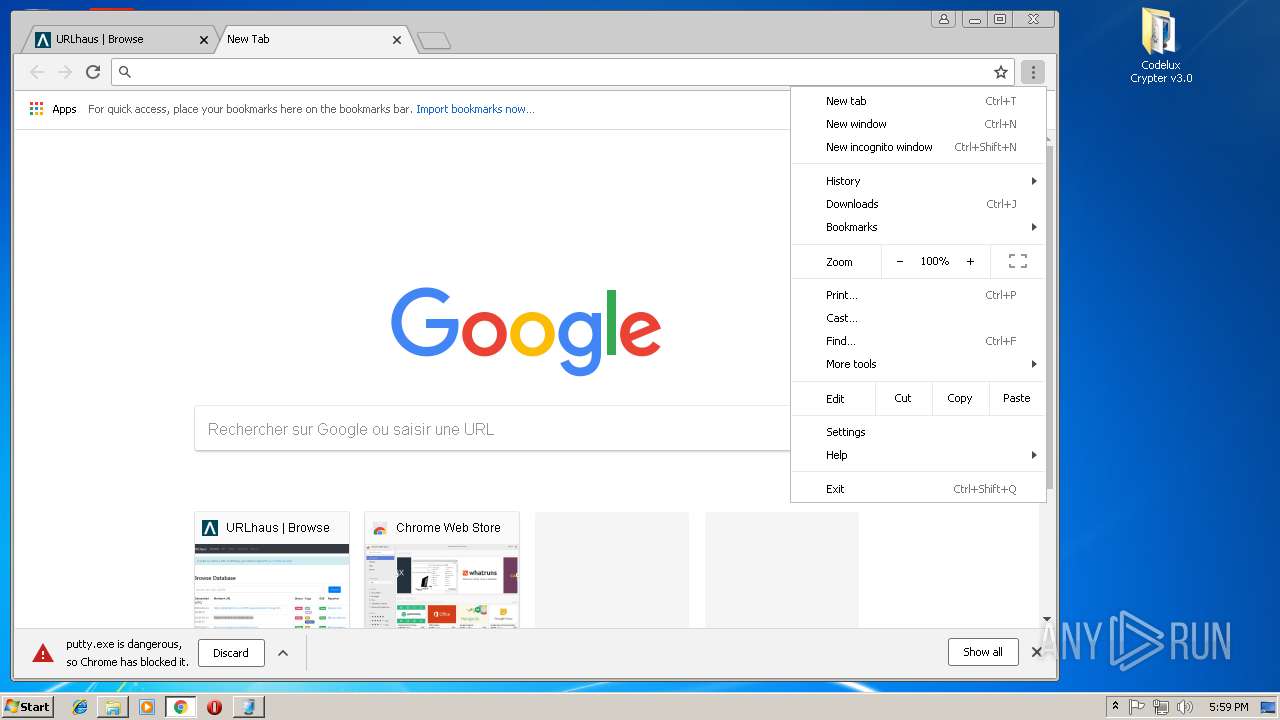Open Opera browser from the taskbar
The width and height of the screenshot is (1280, 720).
coord(214,707)
